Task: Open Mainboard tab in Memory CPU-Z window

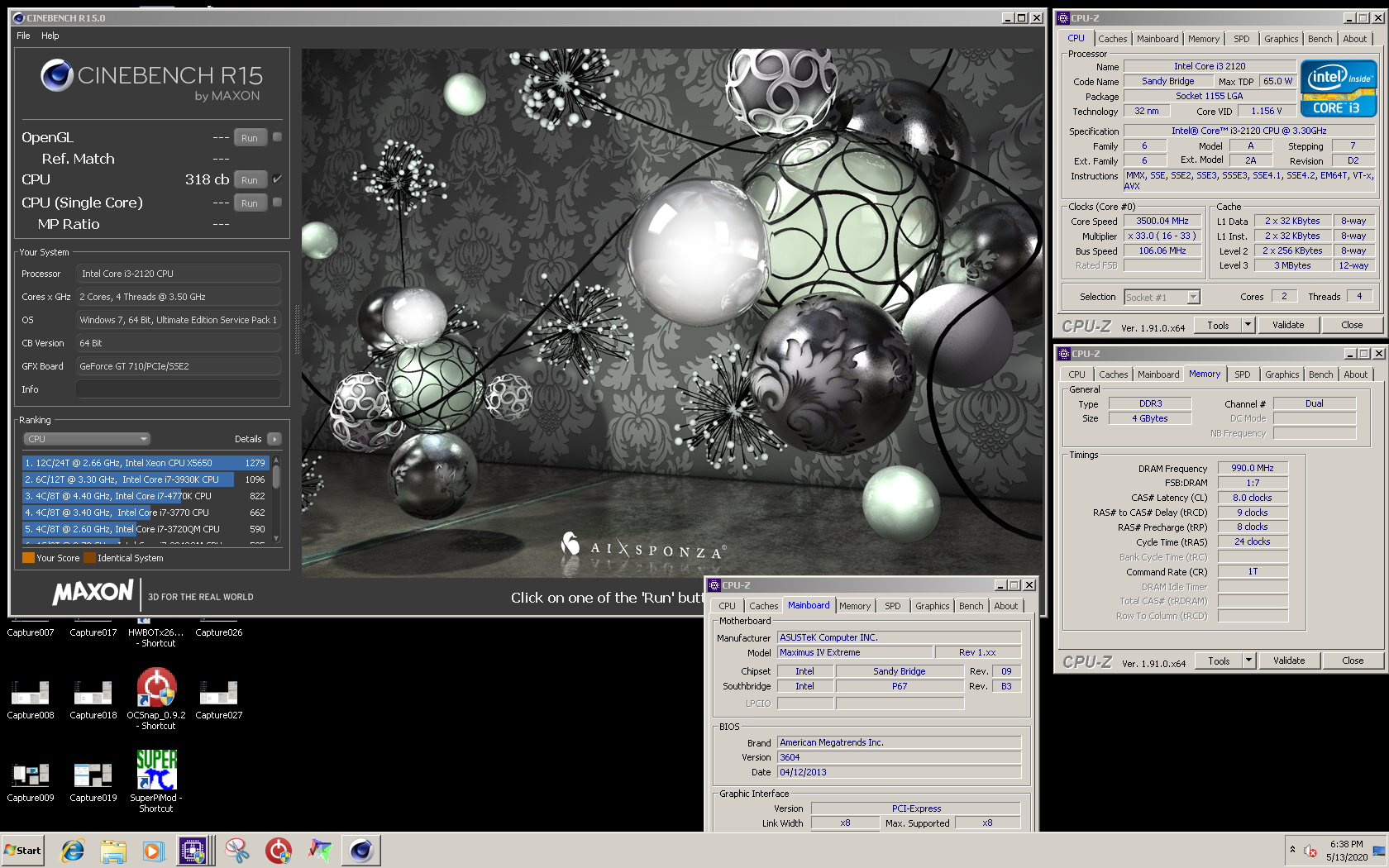Action: coord(1158,374)
